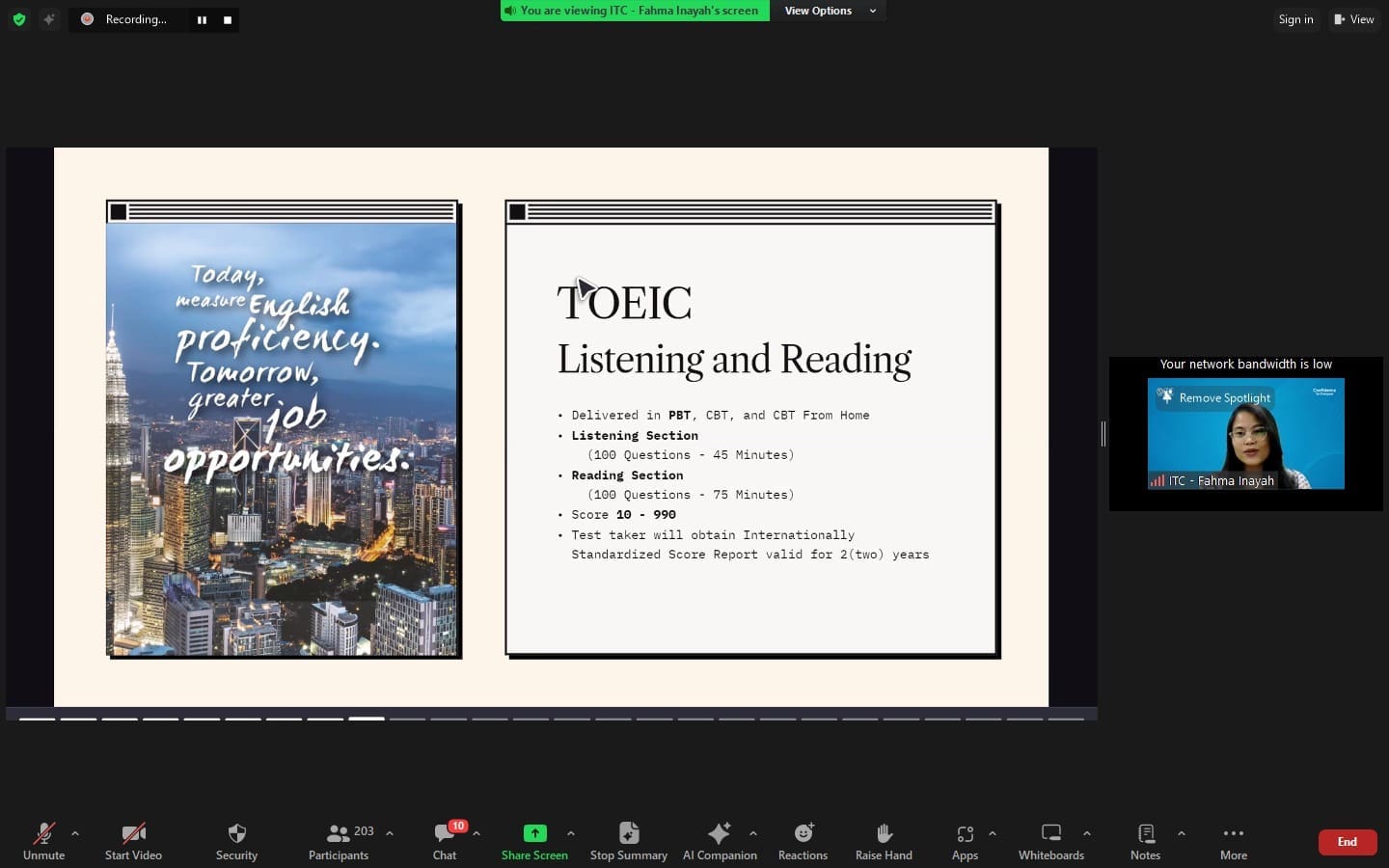Viewport: 1389px width, 868px height.
Task: Click the Unmute microphone icon
Action: pyautogui.click(x=43, y=833)
